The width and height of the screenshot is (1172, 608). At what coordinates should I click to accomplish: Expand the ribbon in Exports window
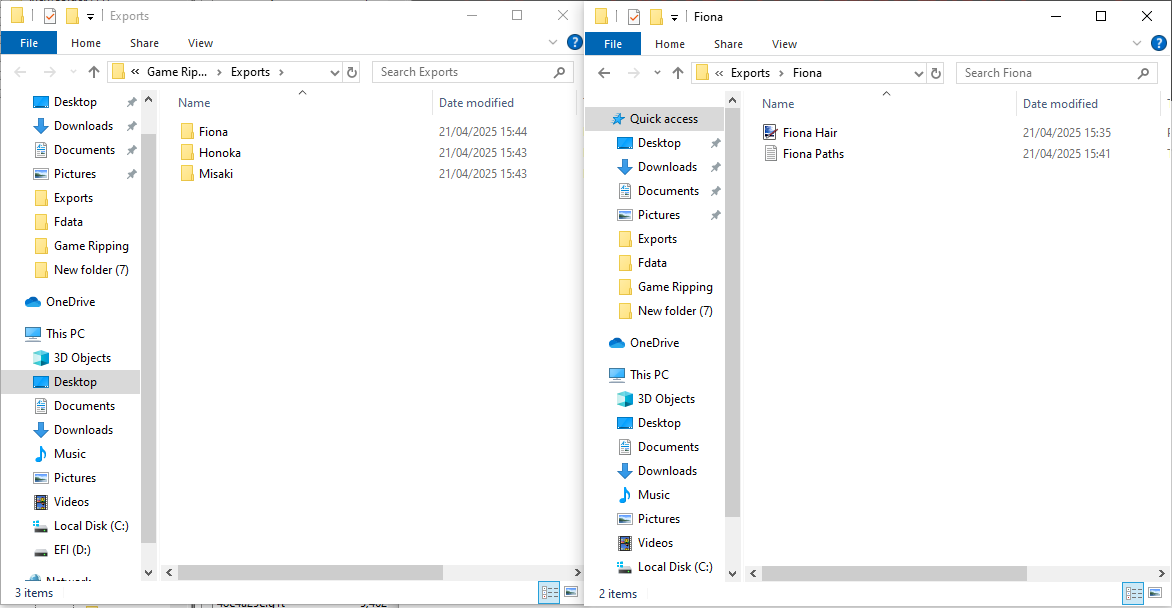(553, 43)
